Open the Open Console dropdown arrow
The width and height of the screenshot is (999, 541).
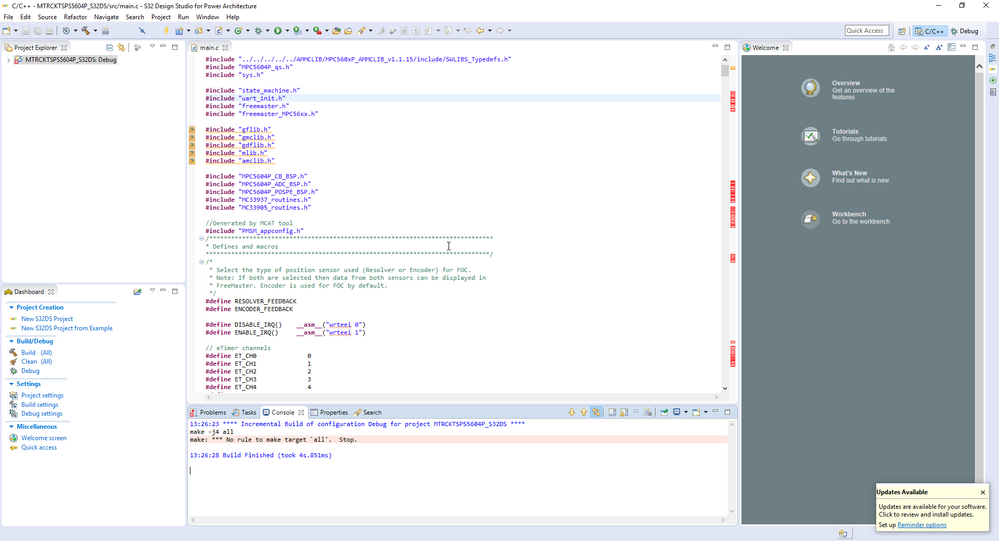click(x=706, y=412)
